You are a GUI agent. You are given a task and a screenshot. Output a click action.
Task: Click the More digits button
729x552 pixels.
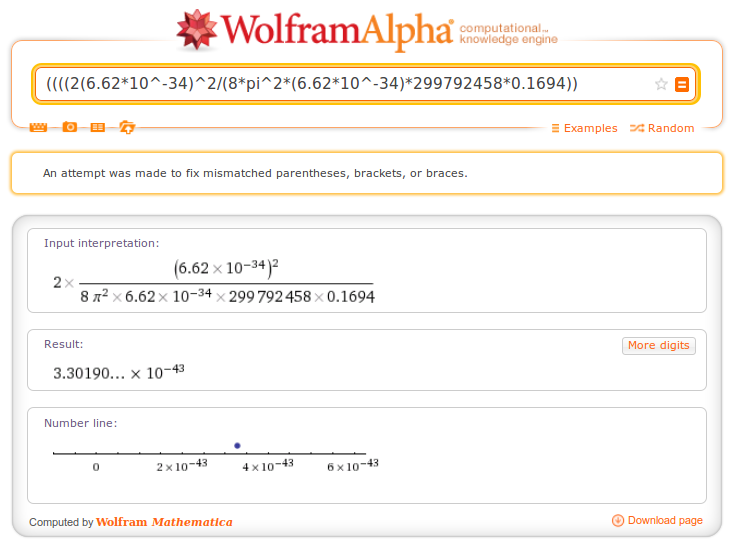click(659, 346)
